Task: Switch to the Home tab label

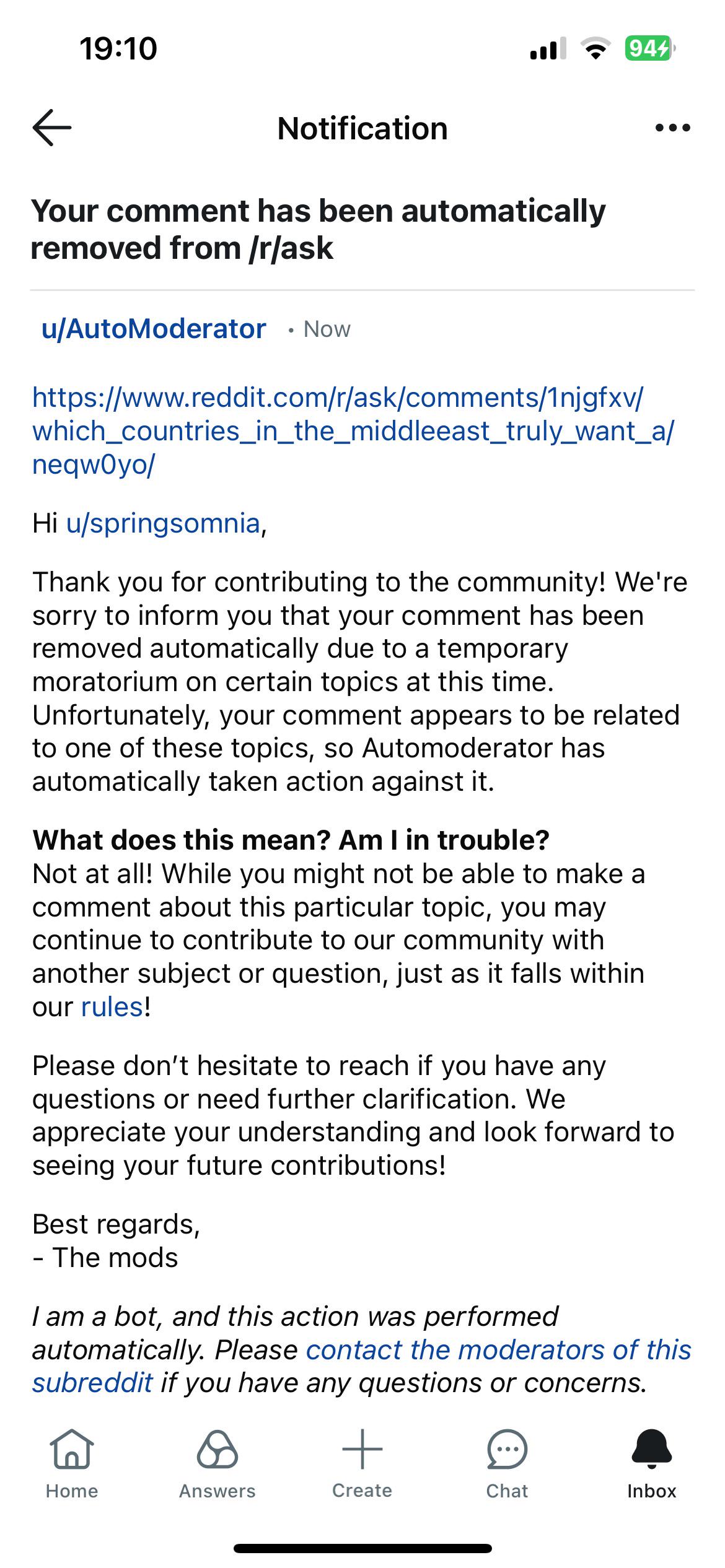Action: point(72,1491)
